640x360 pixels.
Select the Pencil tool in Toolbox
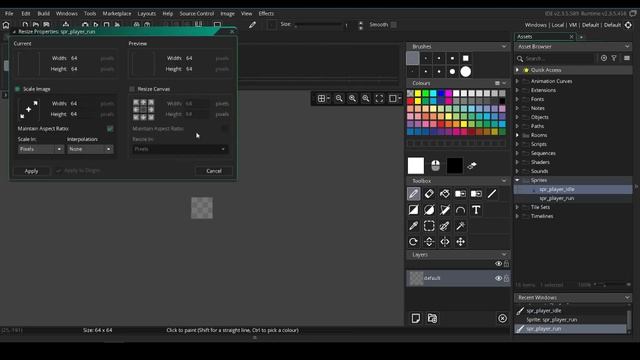(413, 194)
